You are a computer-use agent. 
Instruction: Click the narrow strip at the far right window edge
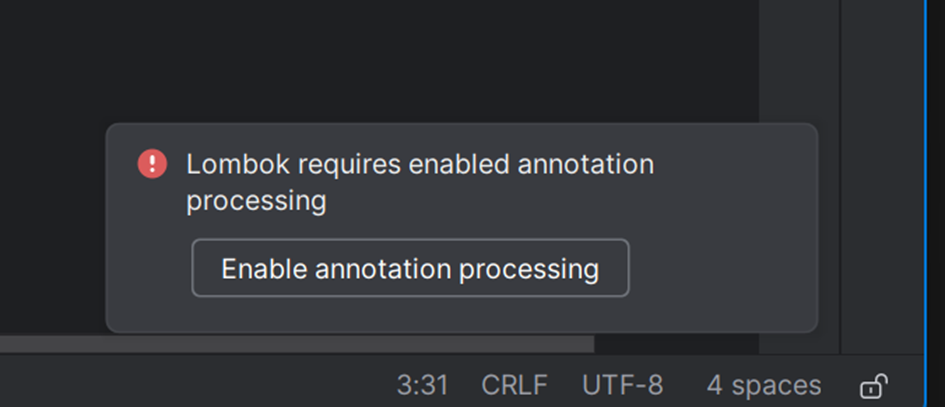[936, 200]
